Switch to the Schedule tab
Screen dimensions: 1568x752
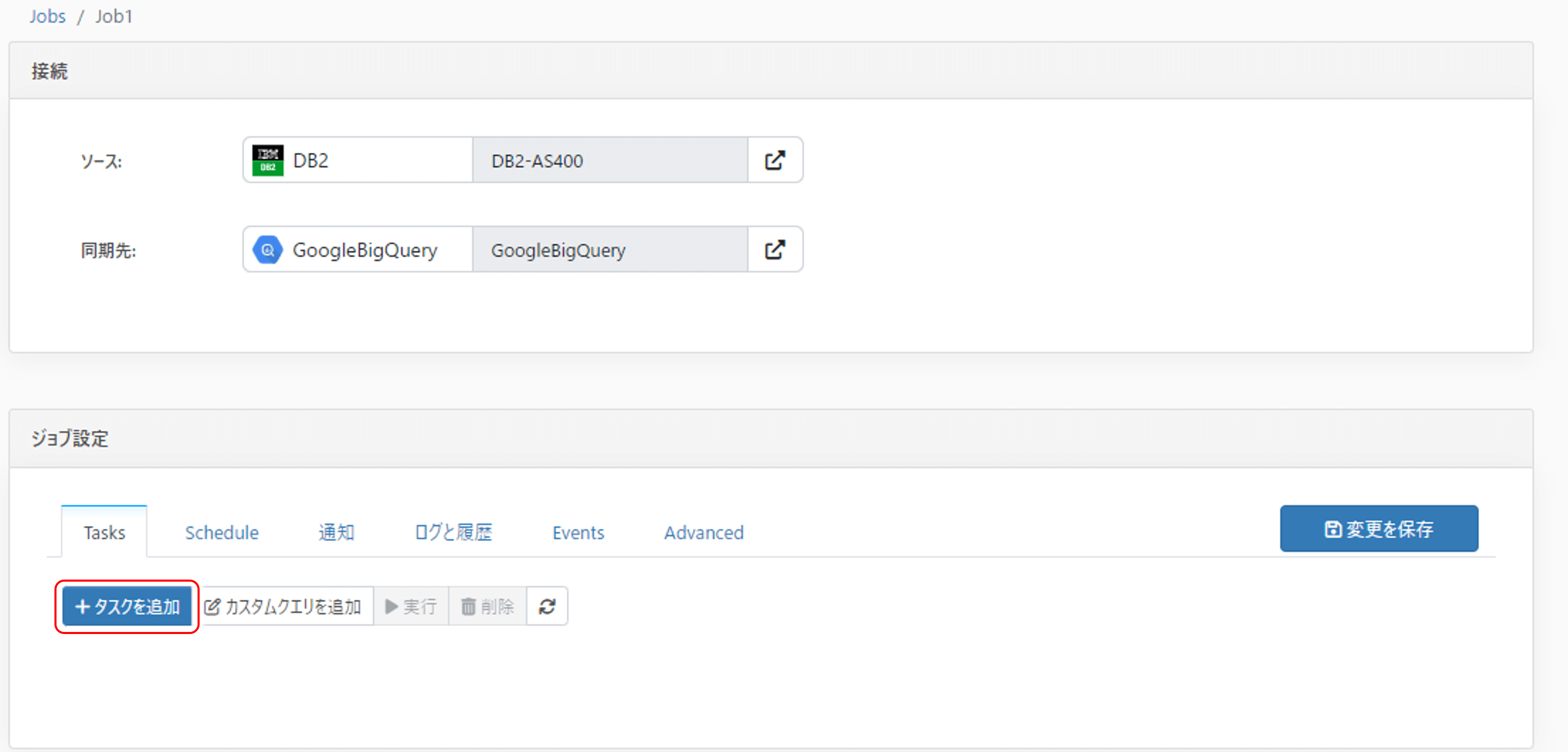[x=221, y=533]
